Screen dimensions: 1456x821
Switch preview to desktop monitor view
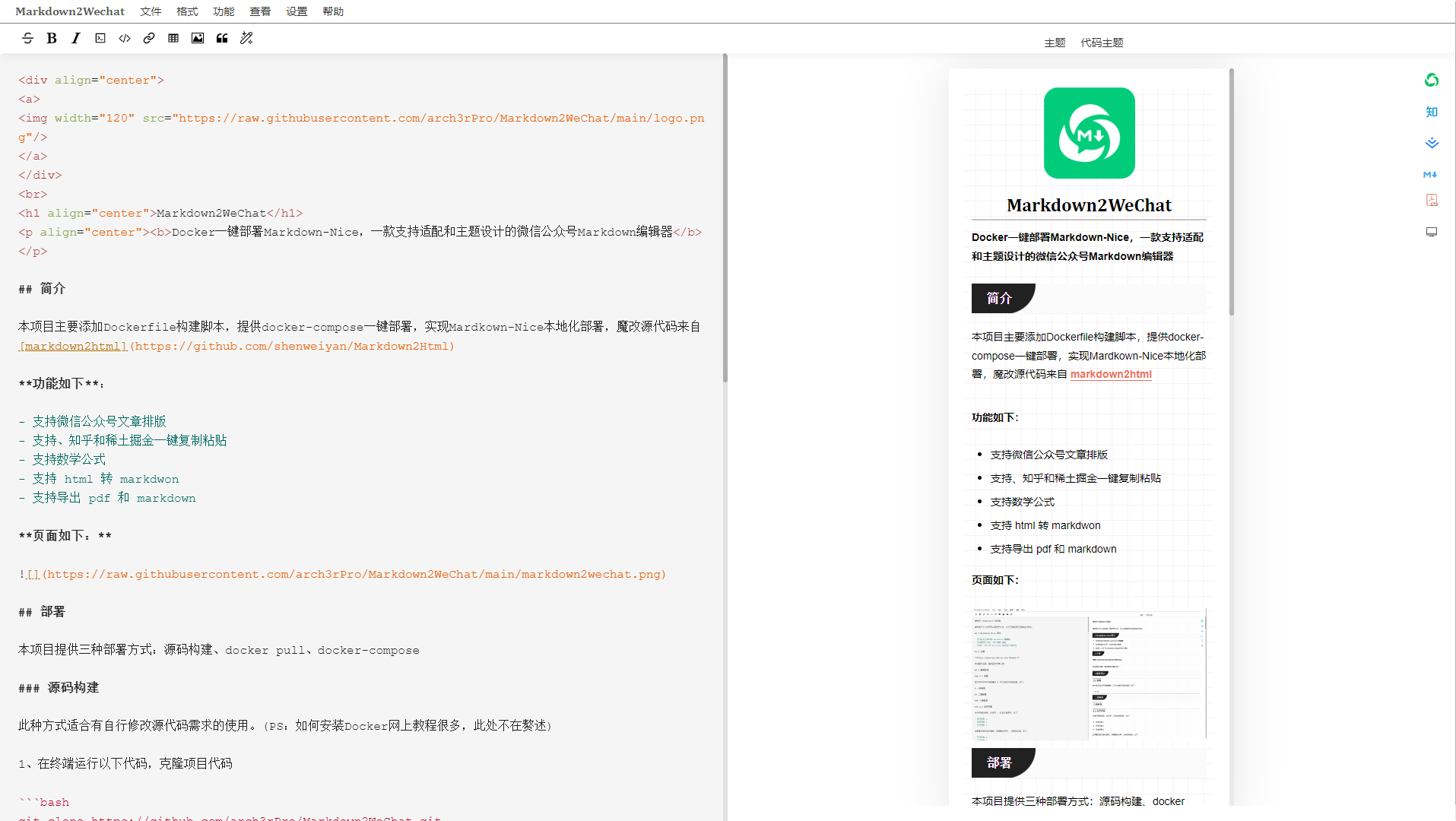[1432, 232]
